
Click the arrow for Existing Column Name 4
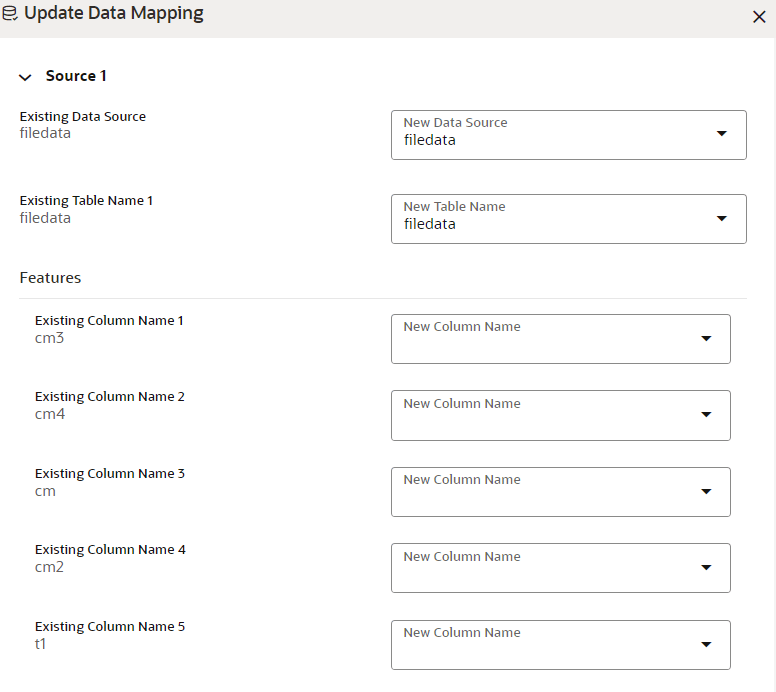[706, 568]
